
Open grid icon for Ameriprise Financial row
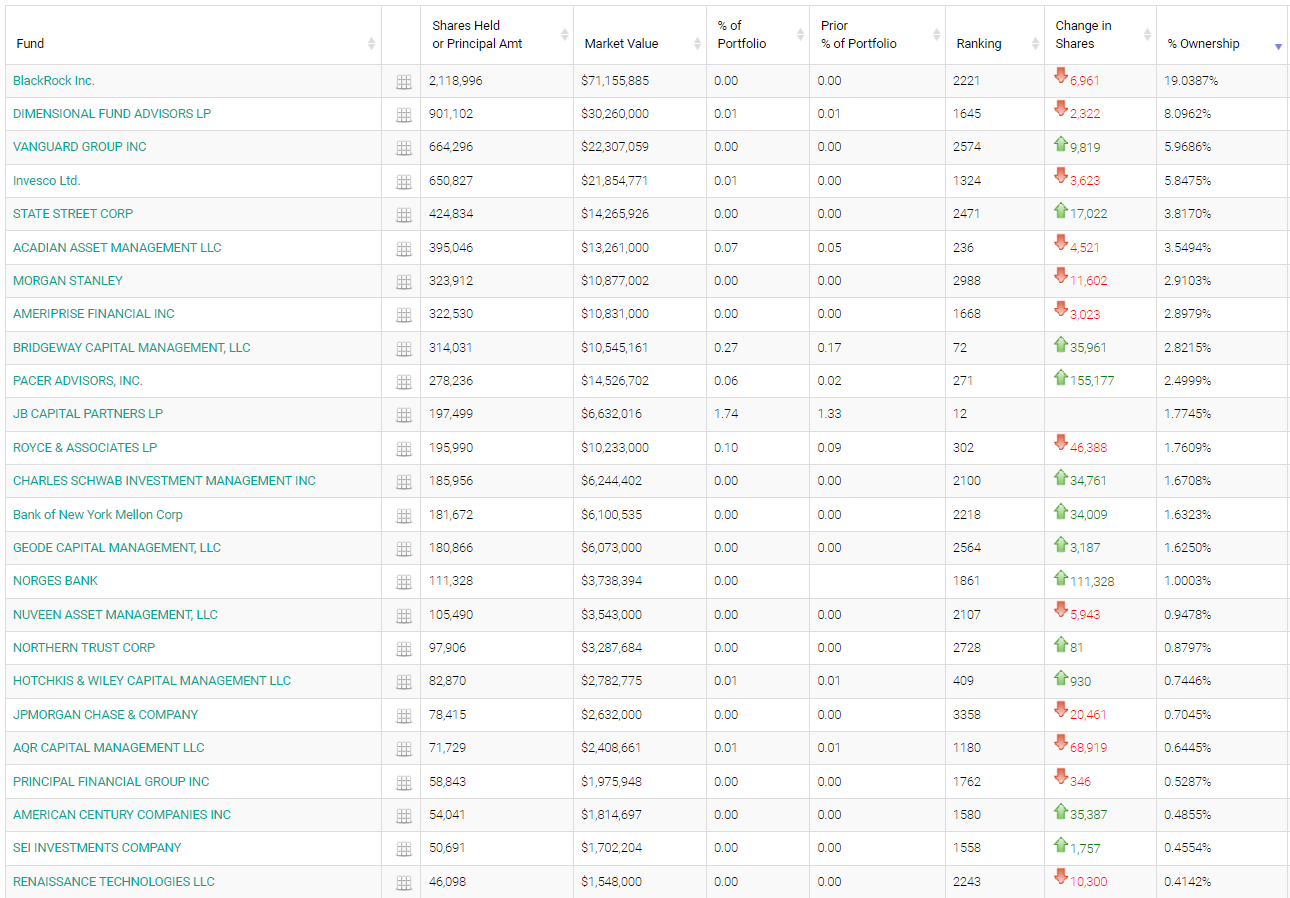coord(404,315)
